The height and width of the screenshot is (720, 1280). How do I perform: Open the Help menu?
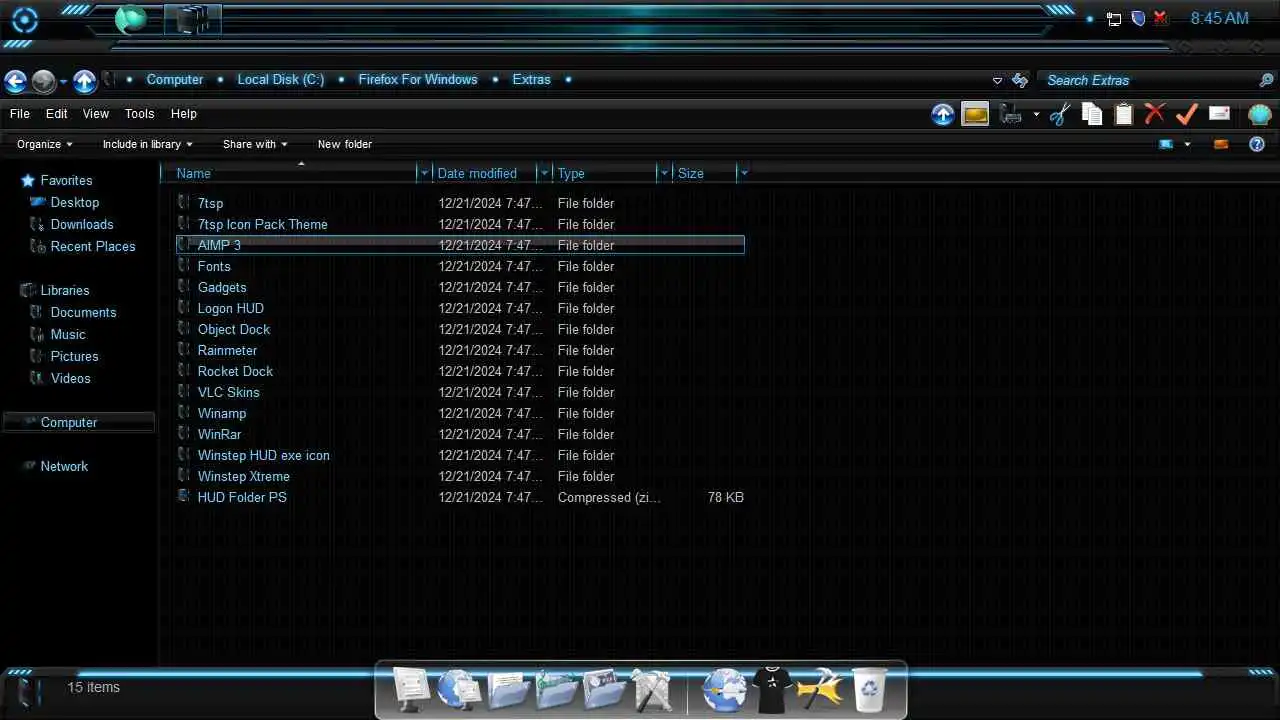(184, 114)
